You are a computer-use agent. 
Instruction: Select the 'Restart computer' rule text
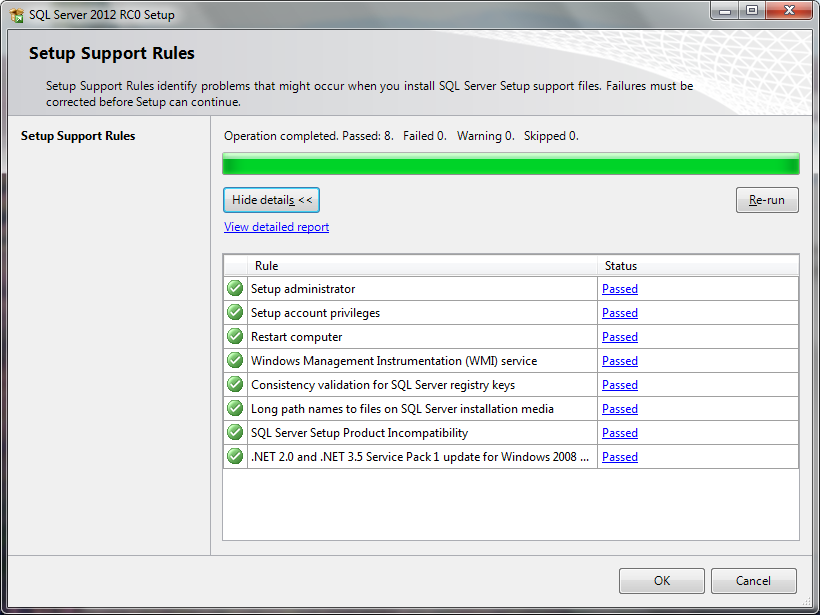click(x=297, y=337)
